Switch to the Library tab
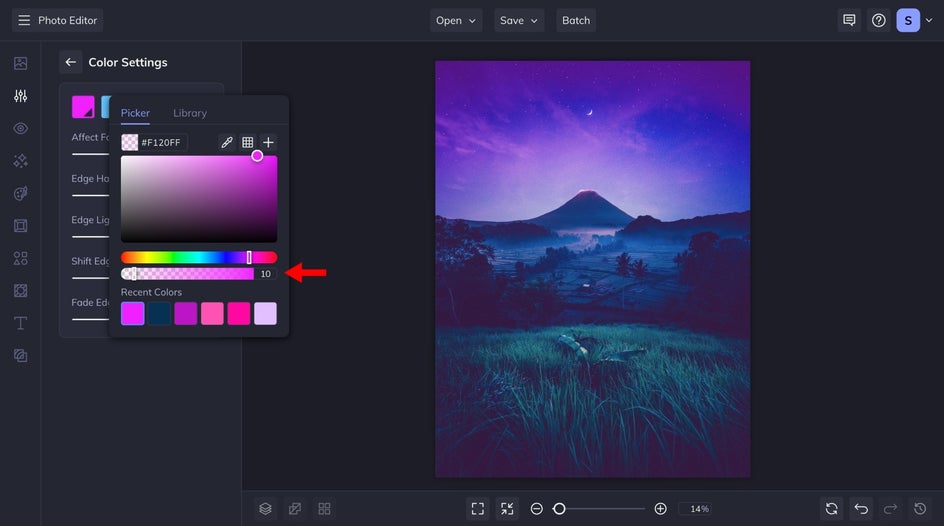Image resolution: width=944 pixels, height=526 pixels. click(190, 113)
